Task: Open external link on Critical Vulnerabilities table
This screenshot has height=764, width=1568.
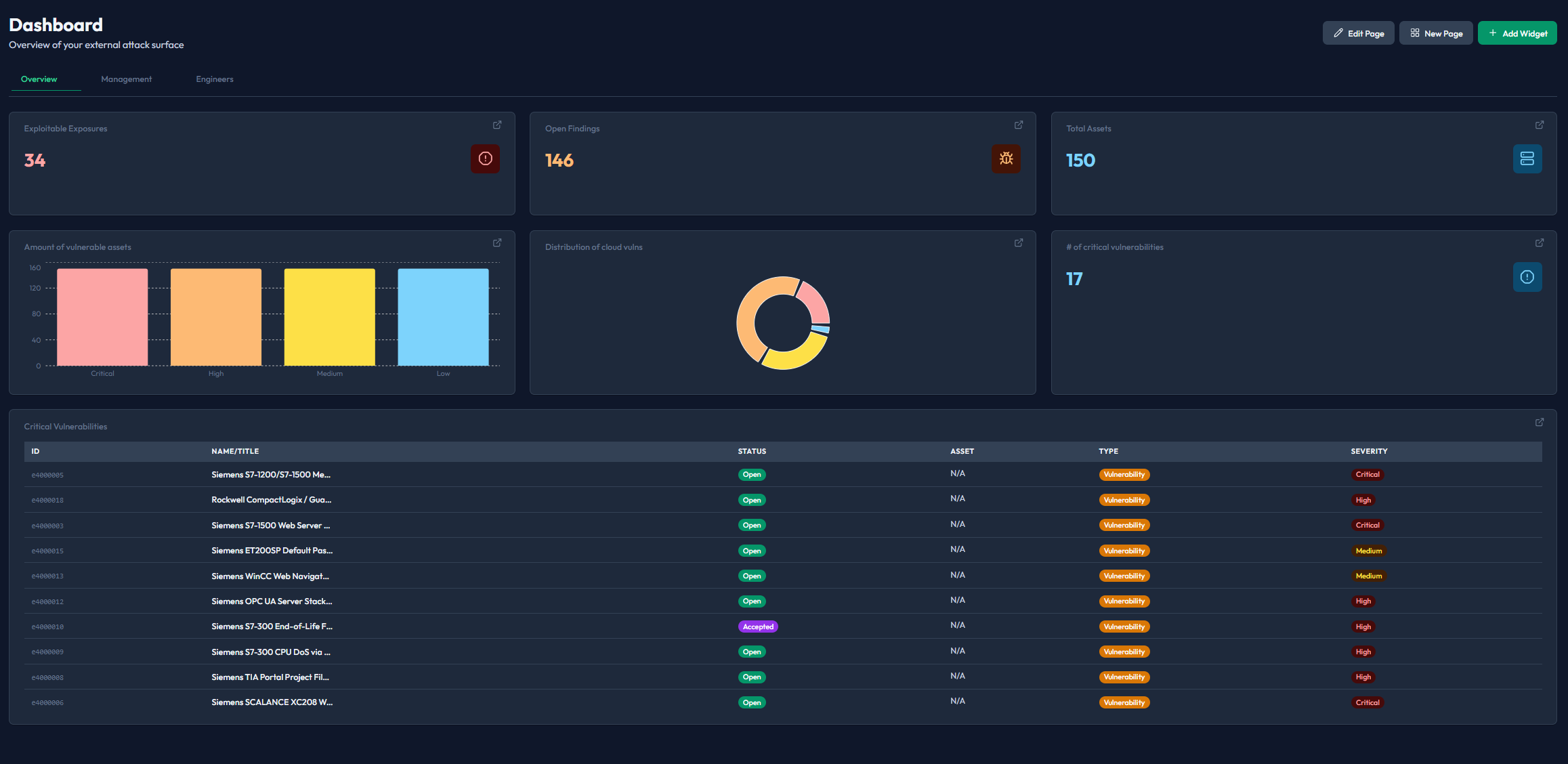Action: (x=1539, y=422)
